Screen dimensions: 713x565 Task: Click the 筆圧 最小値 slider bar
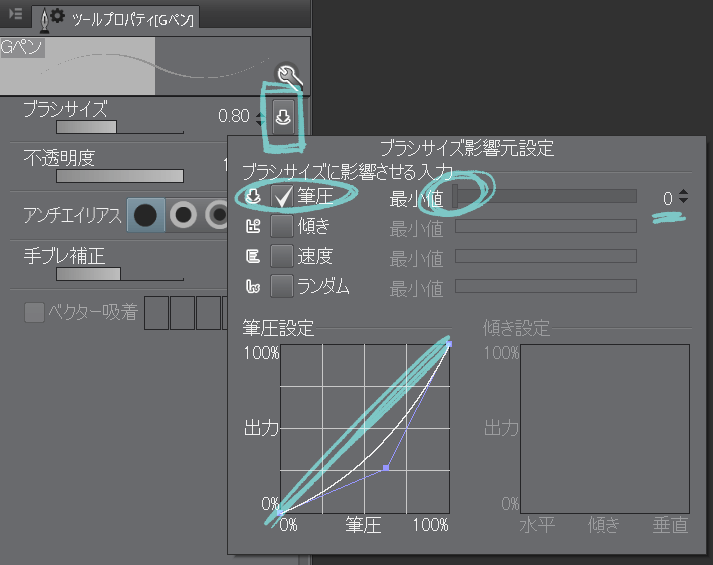pos(546,197)
